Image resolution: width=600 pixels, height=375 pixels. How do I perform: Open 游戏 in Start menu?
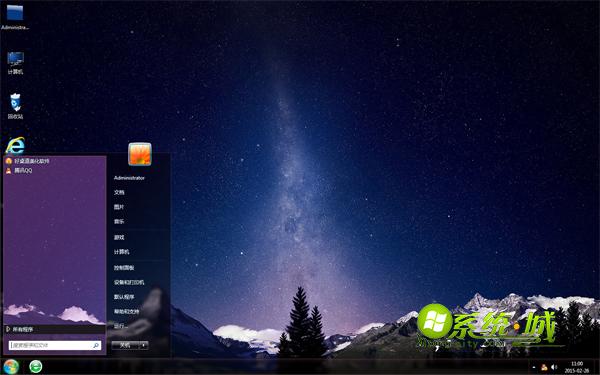[119, 237]
